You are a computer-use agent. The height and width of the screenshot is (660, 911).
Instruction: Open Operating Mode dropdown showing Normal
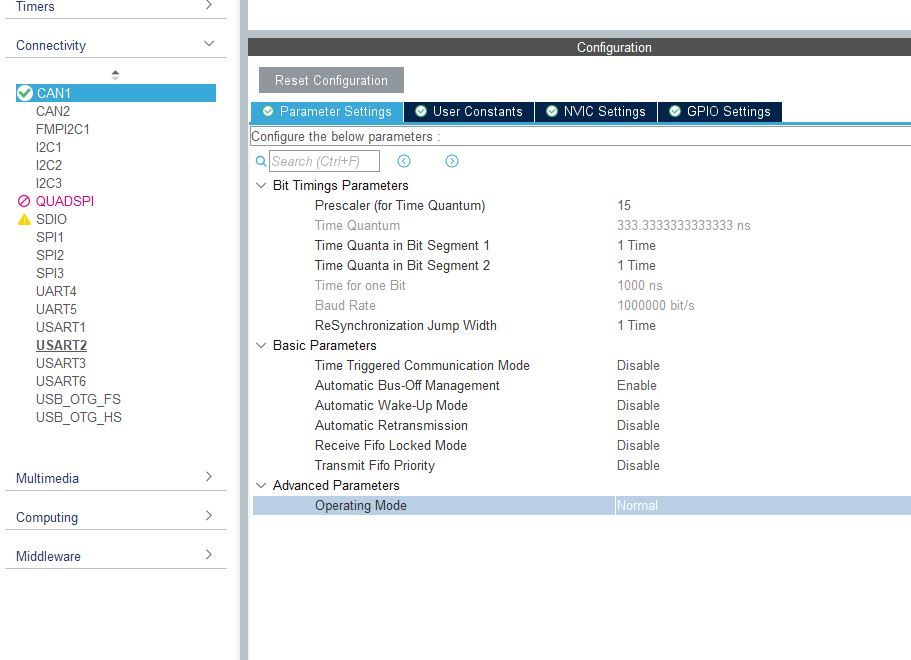click(762, 505)
